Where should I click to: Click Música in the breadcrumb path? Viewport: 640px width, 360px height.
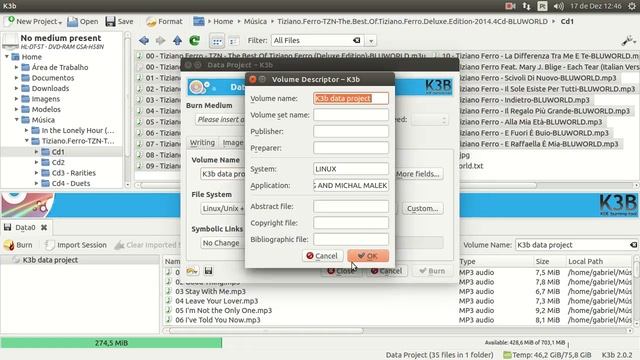pos(255,21)
